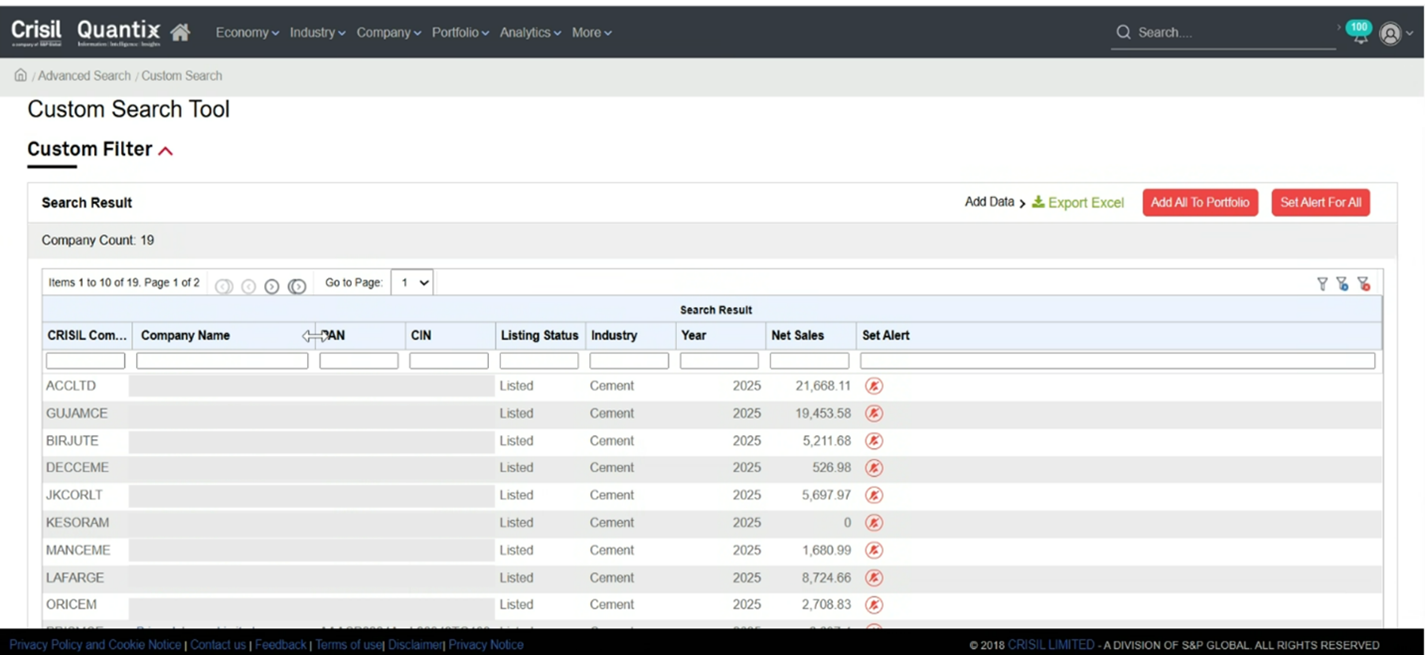The image size is (1425, 655).
Task: Jump to the last results page arrow
Action: pos(297,287)
